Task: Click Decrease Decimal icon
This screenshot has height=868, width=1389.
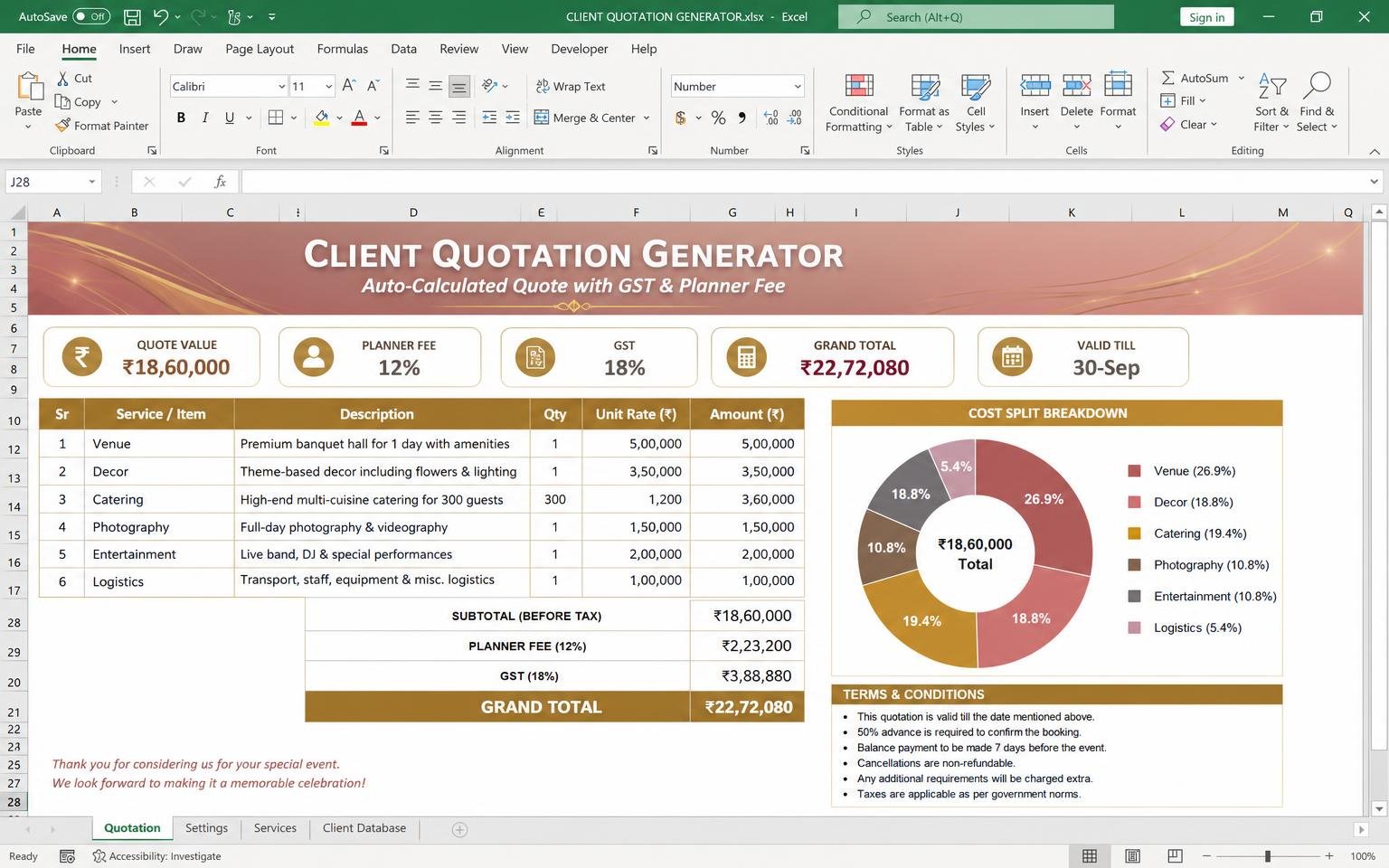Action: 795,118
